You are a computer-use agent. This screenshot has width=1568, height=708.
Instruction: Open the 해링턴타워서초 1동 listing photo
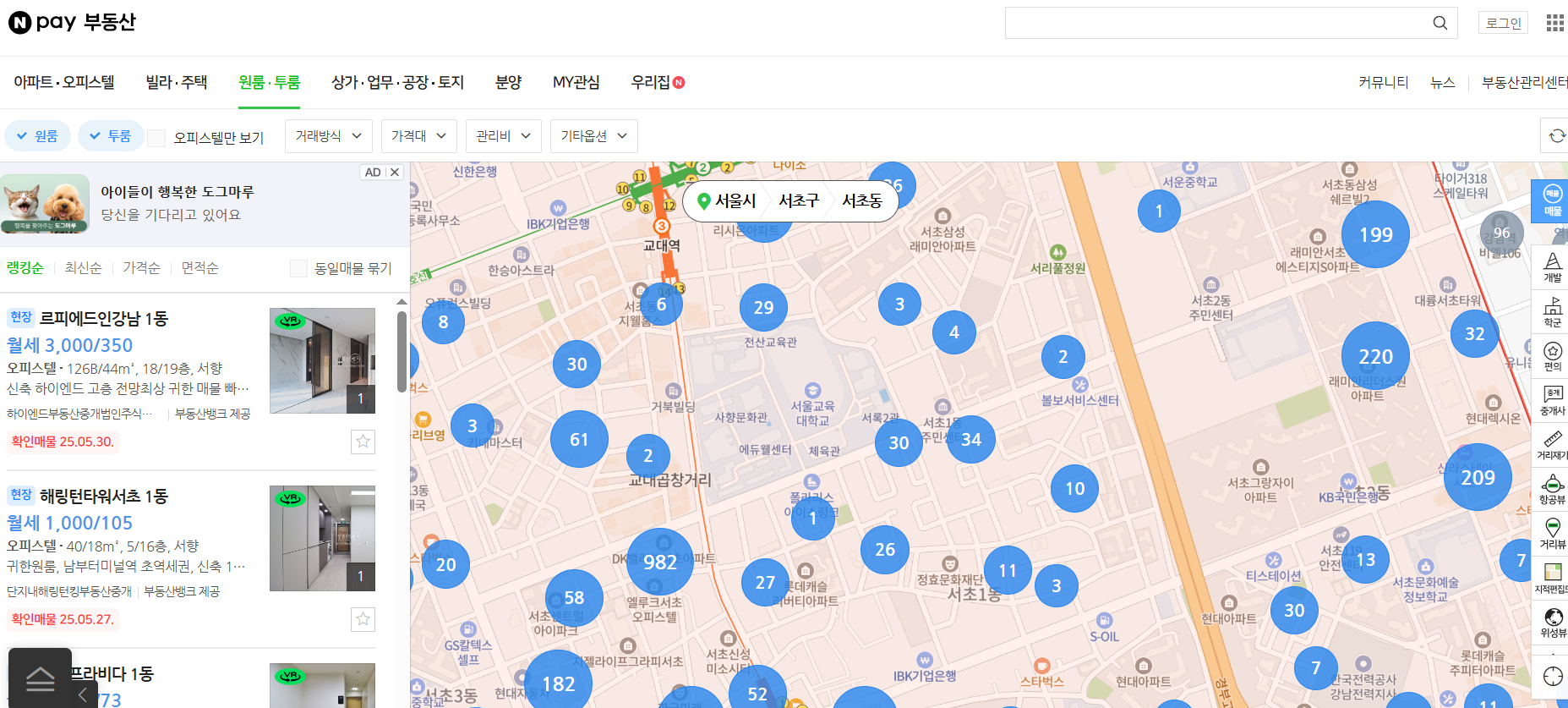(x=322, y=538)
